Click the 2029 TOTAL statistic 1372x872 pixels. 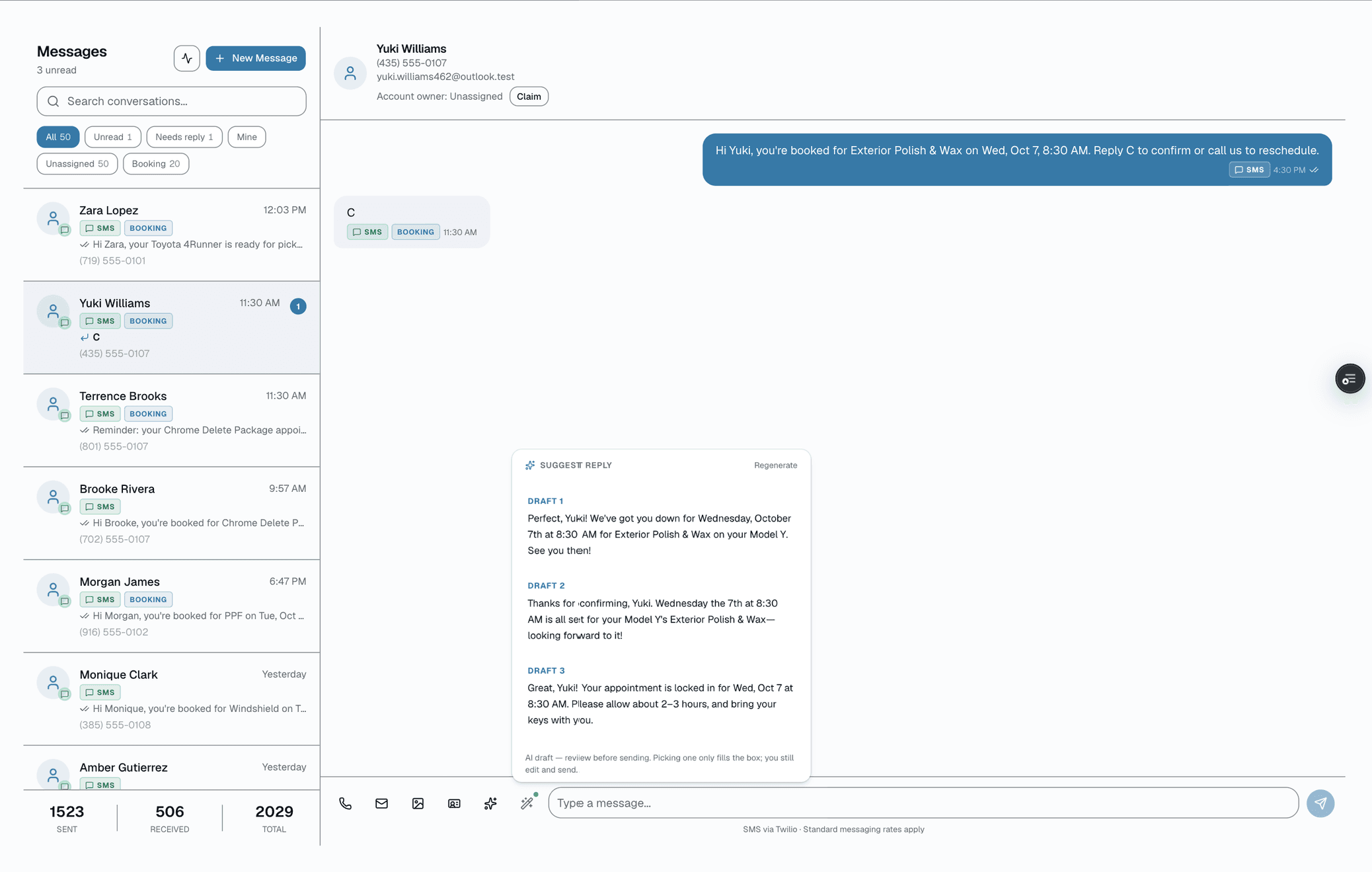pos(274,818)
